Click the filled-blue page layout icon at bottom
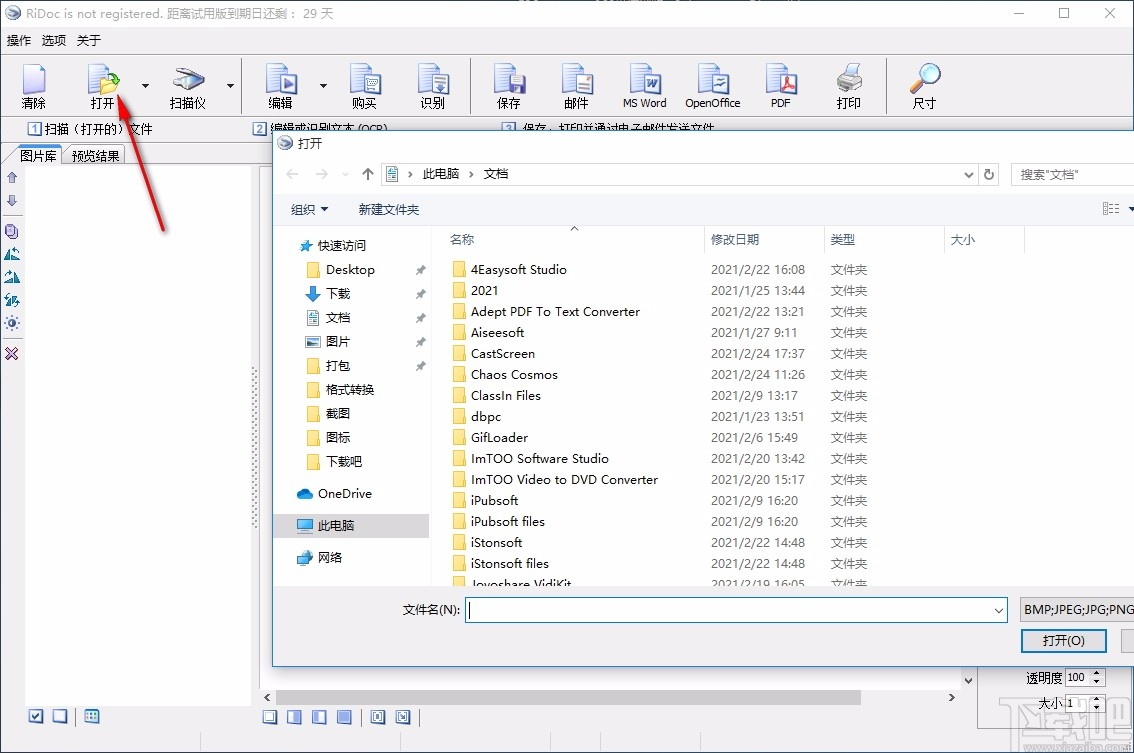 pos(344,717)
